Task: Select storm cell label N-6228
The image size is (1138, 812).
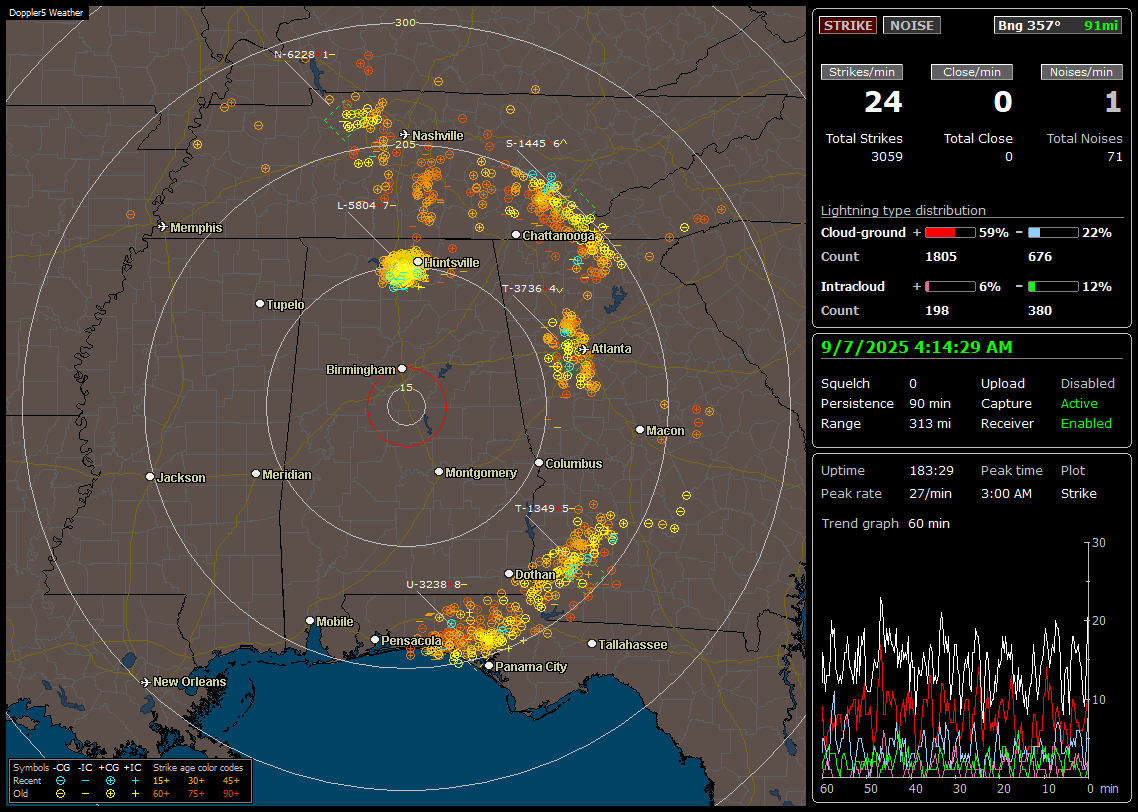Action: pos(305,54)
